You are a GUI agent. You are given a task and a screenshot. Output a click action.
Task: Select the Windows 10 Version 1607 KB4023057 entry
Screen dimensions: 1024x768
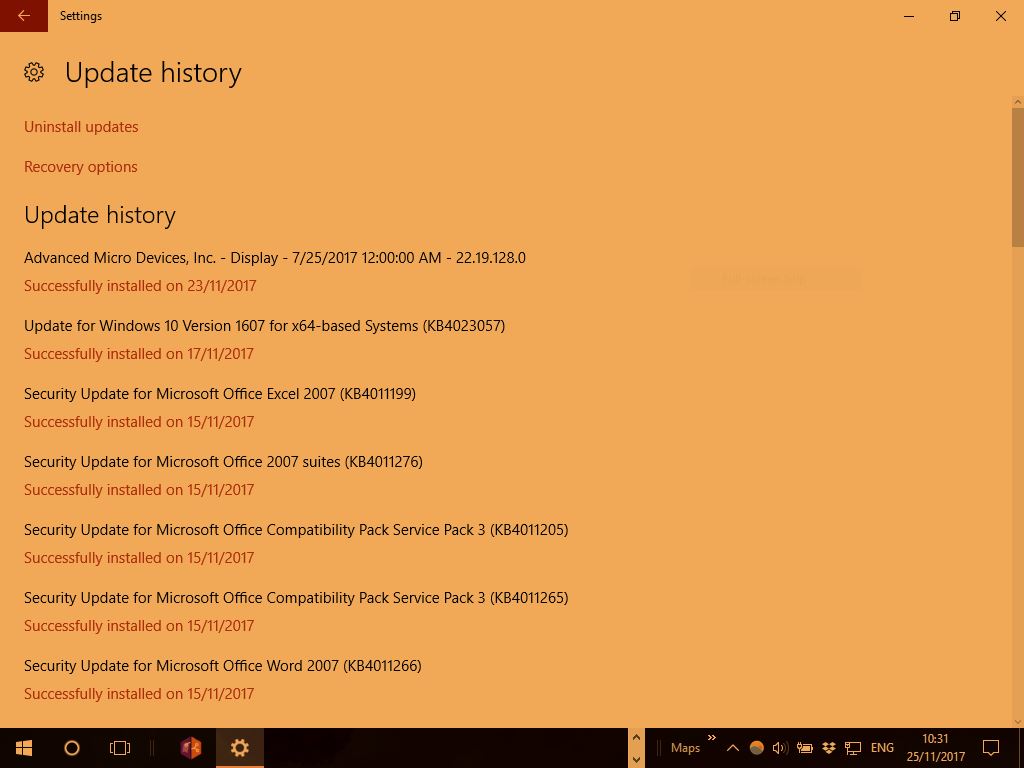pyautogui.click(x=264, y=326)
